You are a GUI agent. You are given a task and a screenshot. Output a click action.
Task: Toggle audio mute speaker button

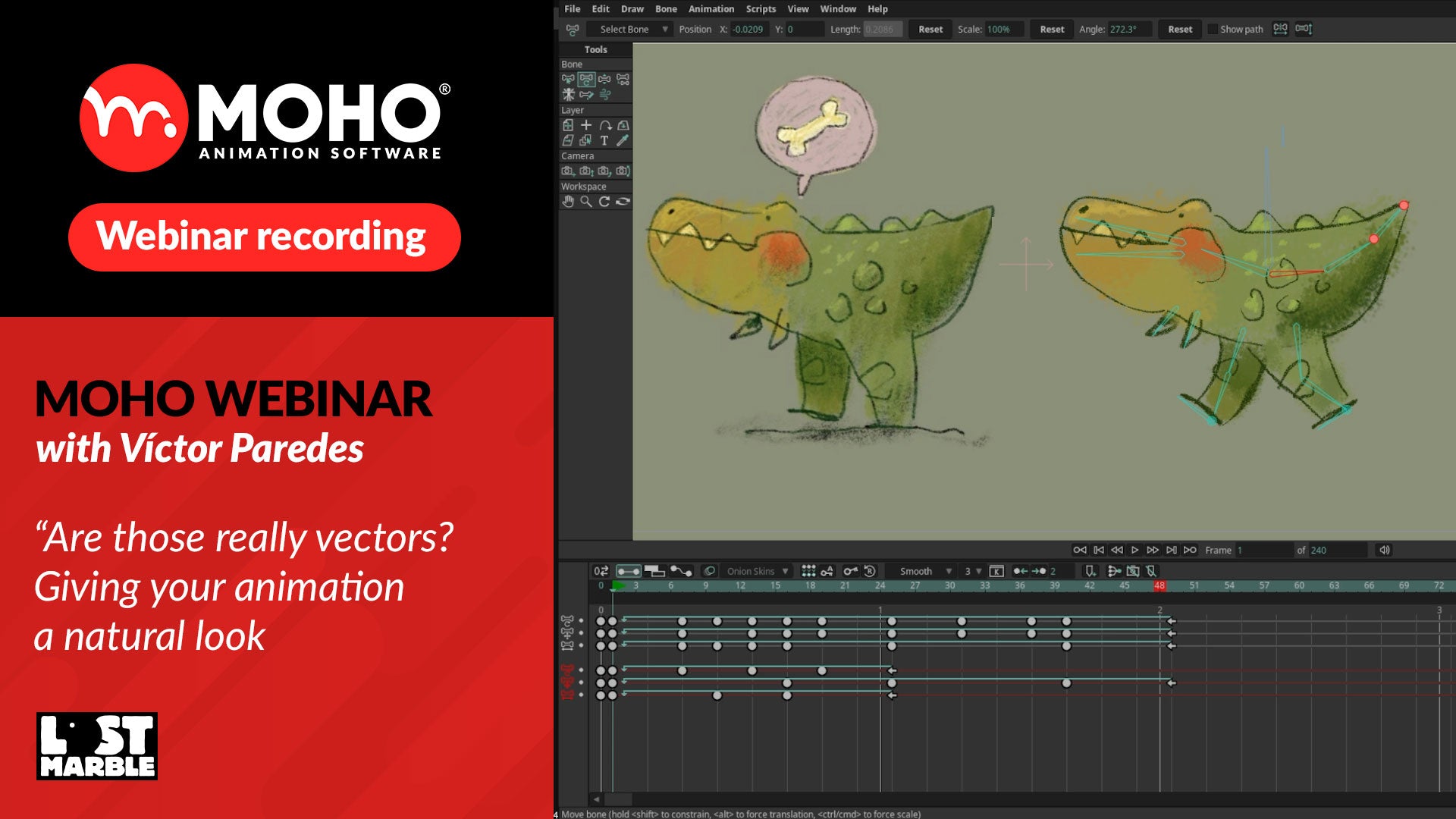[x=1384, y=551]
